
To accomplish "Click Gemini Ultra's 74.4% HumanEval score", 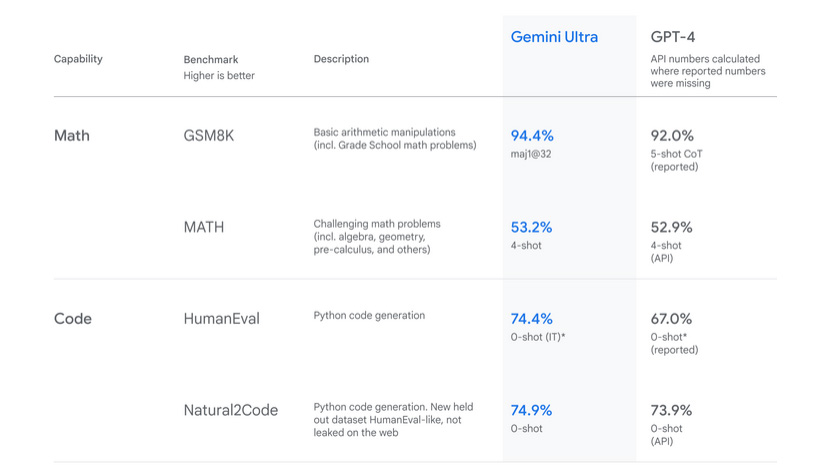I will pos(532,318).
